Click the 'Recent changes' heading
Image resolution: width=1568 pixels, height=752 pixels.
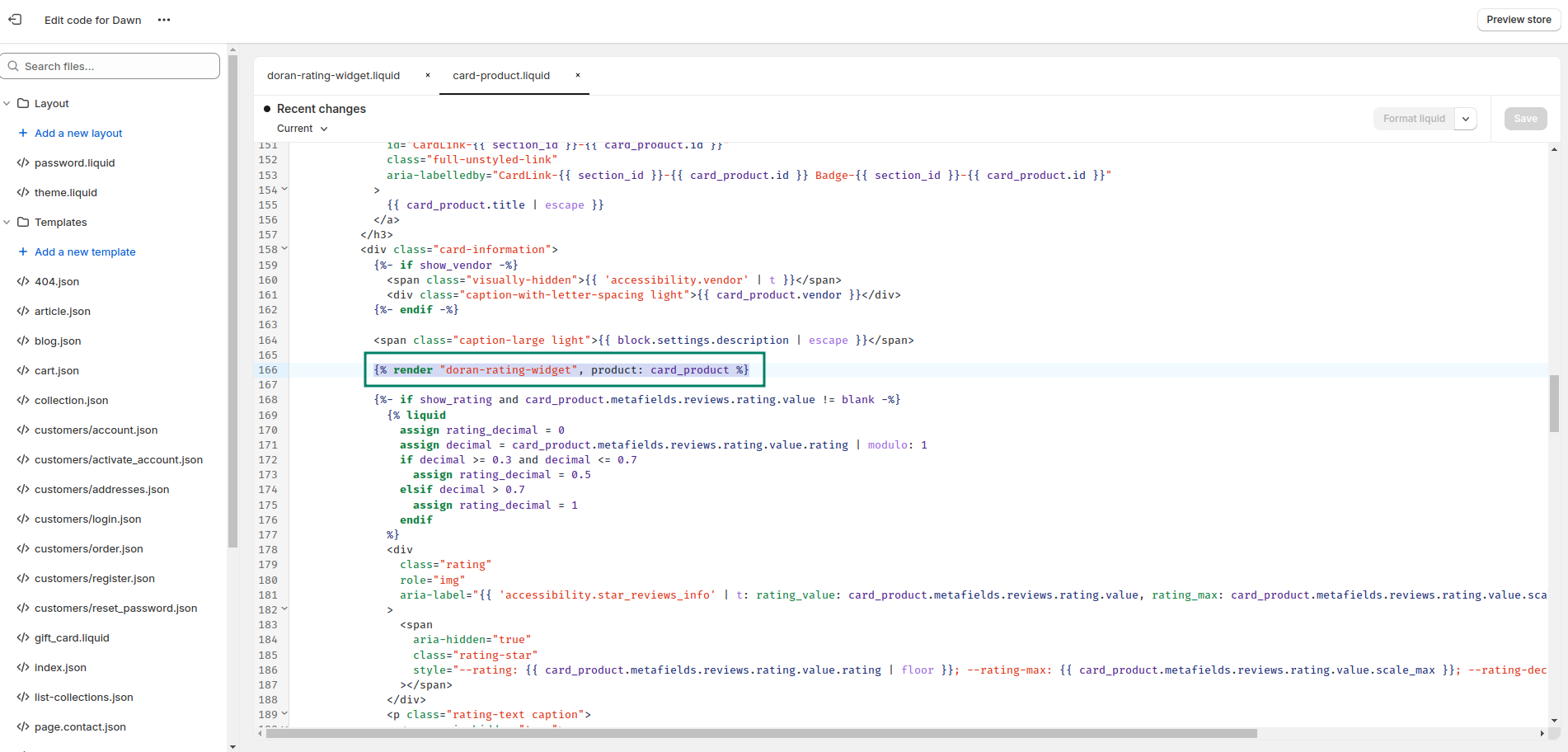322,109
